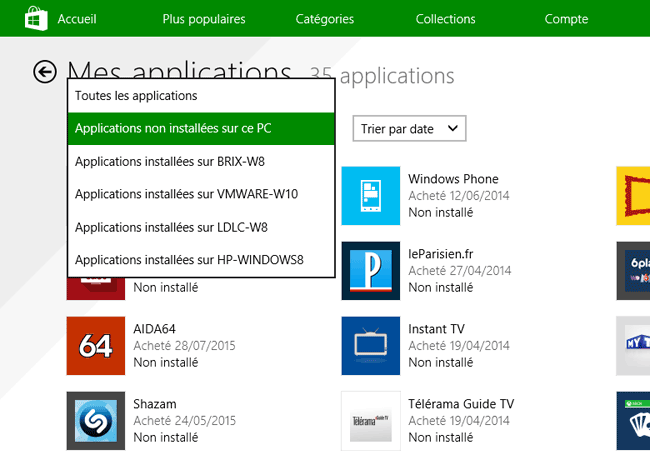650x460 pixels.
Task: Open the Plus populaires tab
Action: tap(204, 19)
